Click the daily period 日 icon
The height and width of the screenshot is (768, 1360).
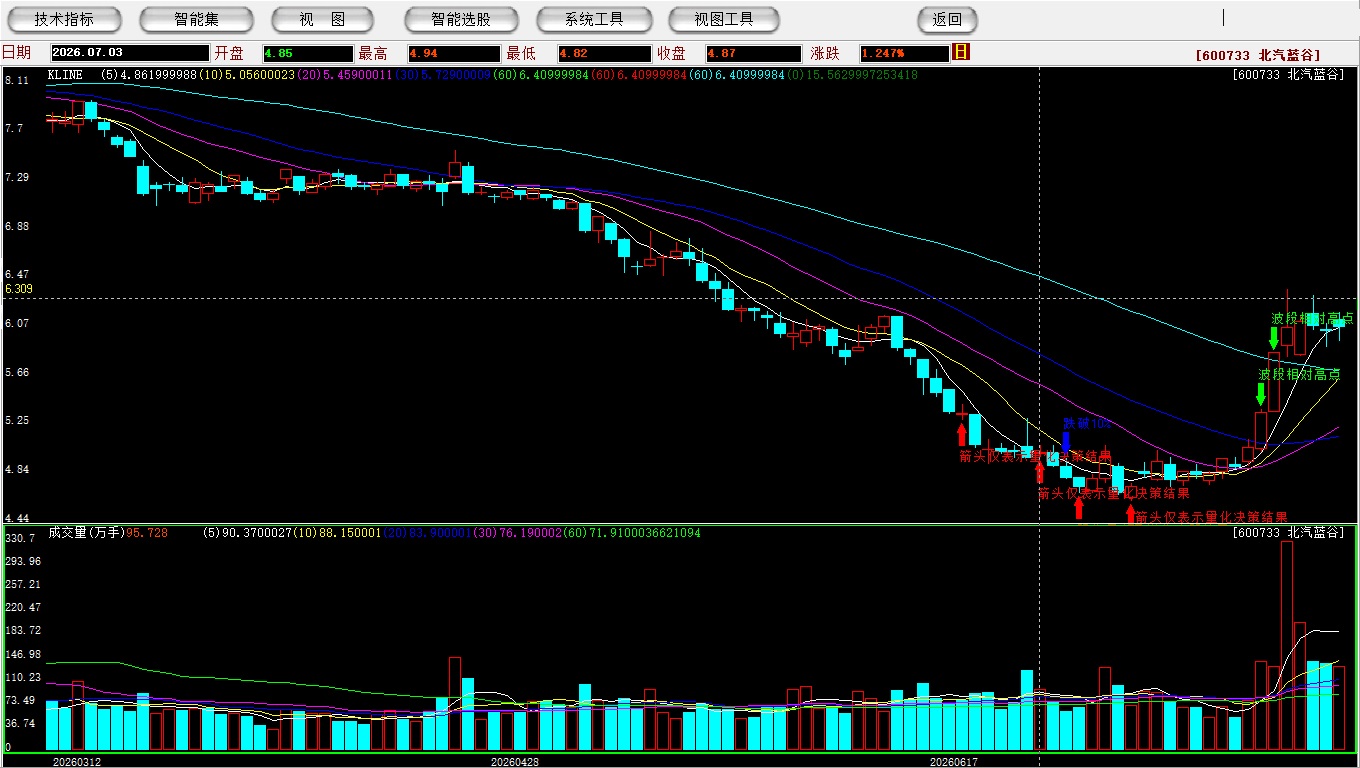[x=961, y=52]
